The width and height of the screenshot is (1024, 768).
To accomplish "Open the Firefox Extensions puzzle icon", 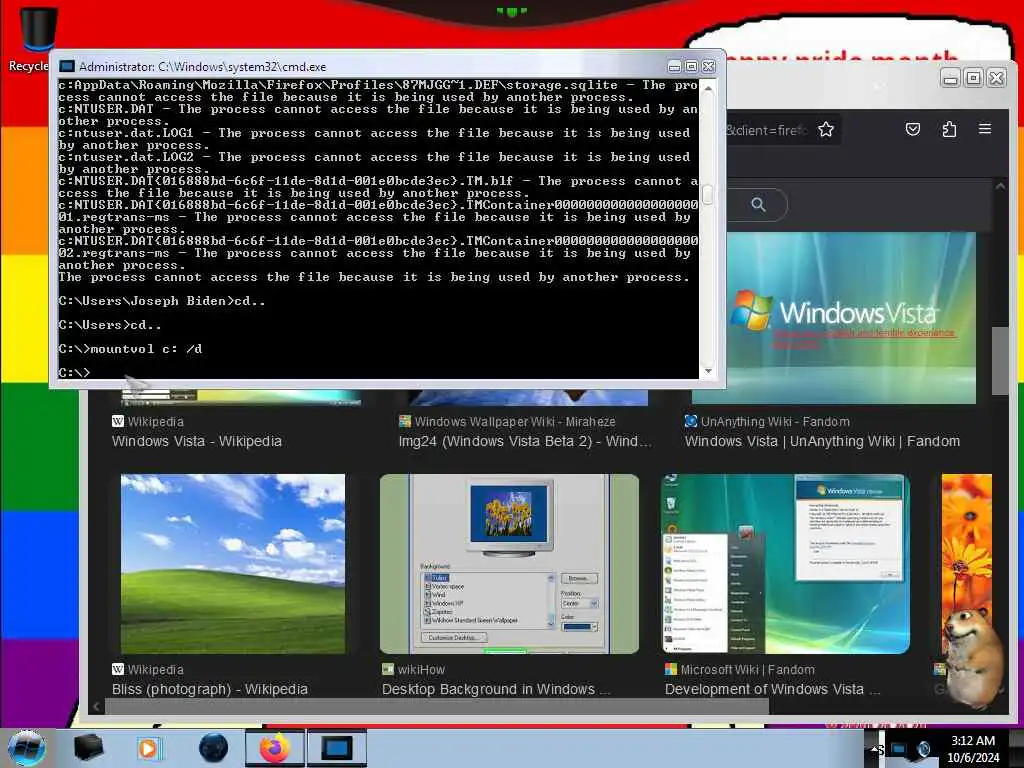I will point(950,129).
